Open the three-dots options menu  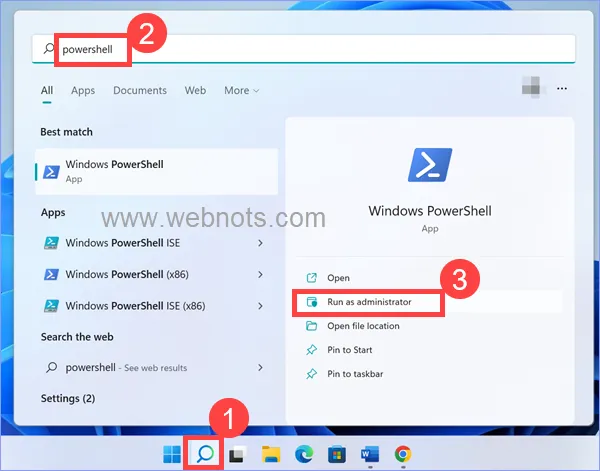pos(562,89)
